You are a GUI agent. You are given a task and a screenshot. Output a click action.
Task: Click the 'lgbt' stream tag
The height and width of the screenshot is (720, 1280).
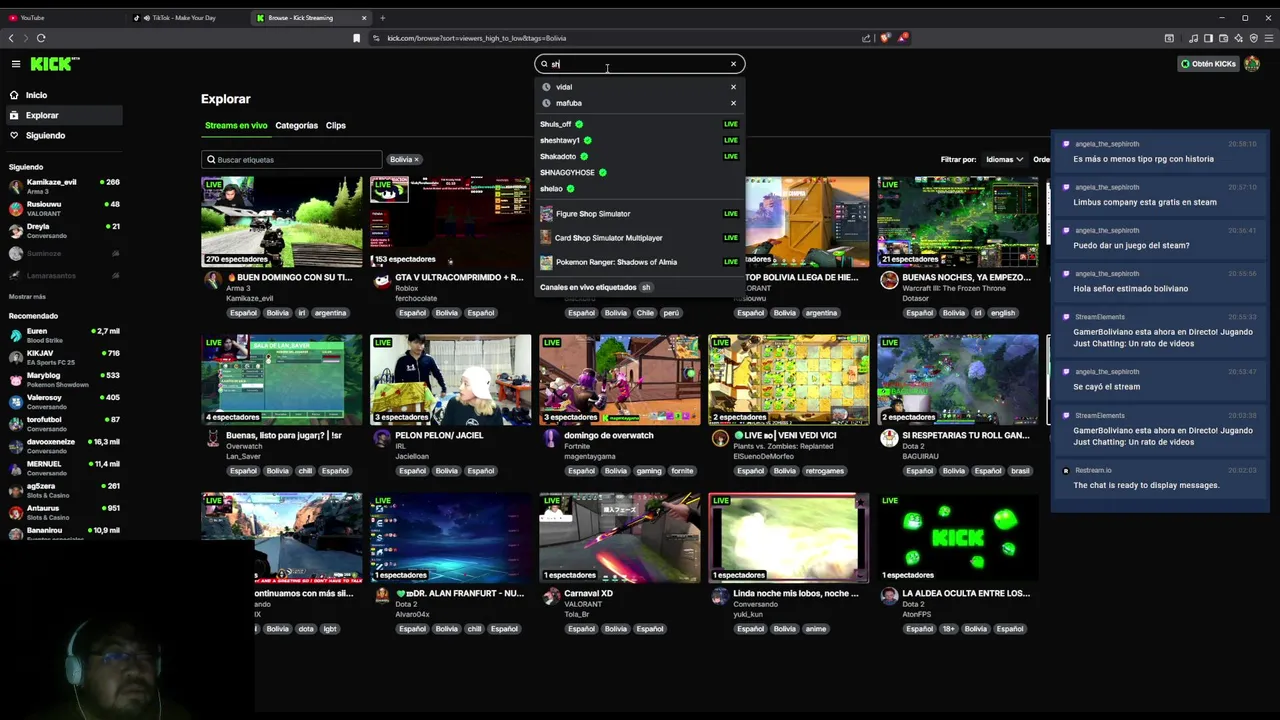pyautogui.click(x=330, y=629)
